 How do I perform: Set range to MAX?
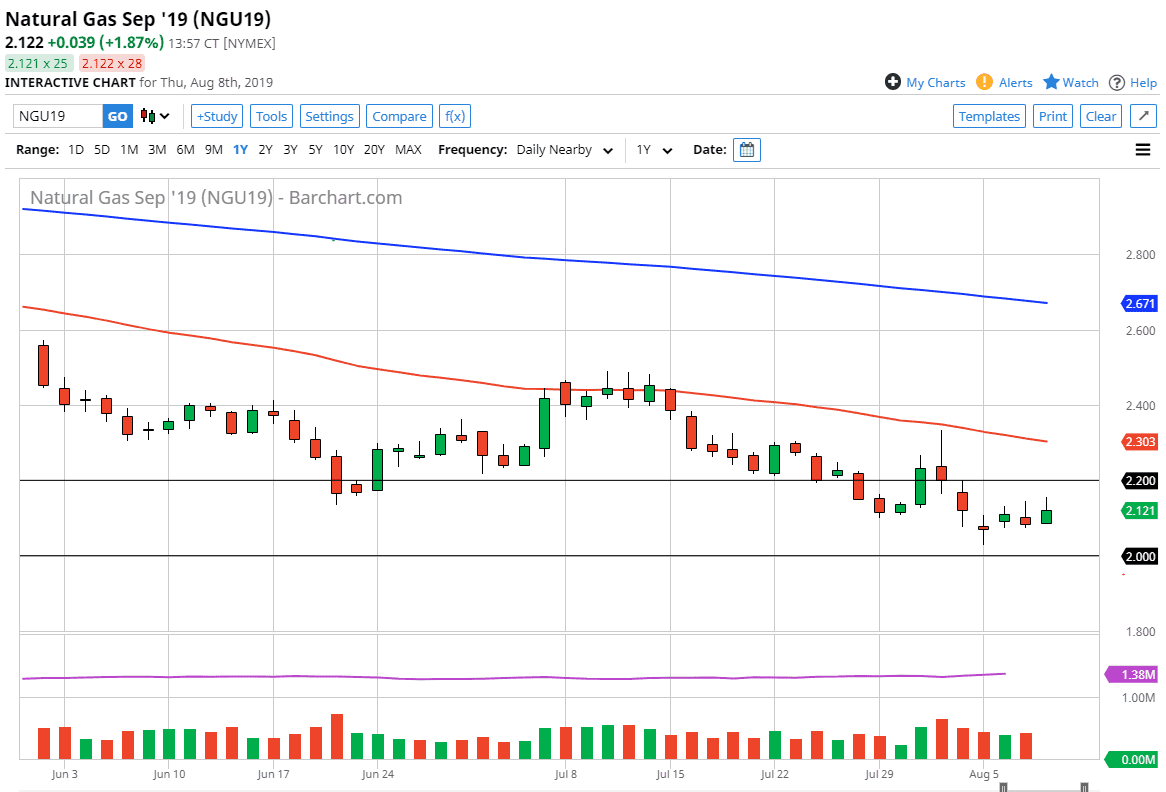click(408, 150)
